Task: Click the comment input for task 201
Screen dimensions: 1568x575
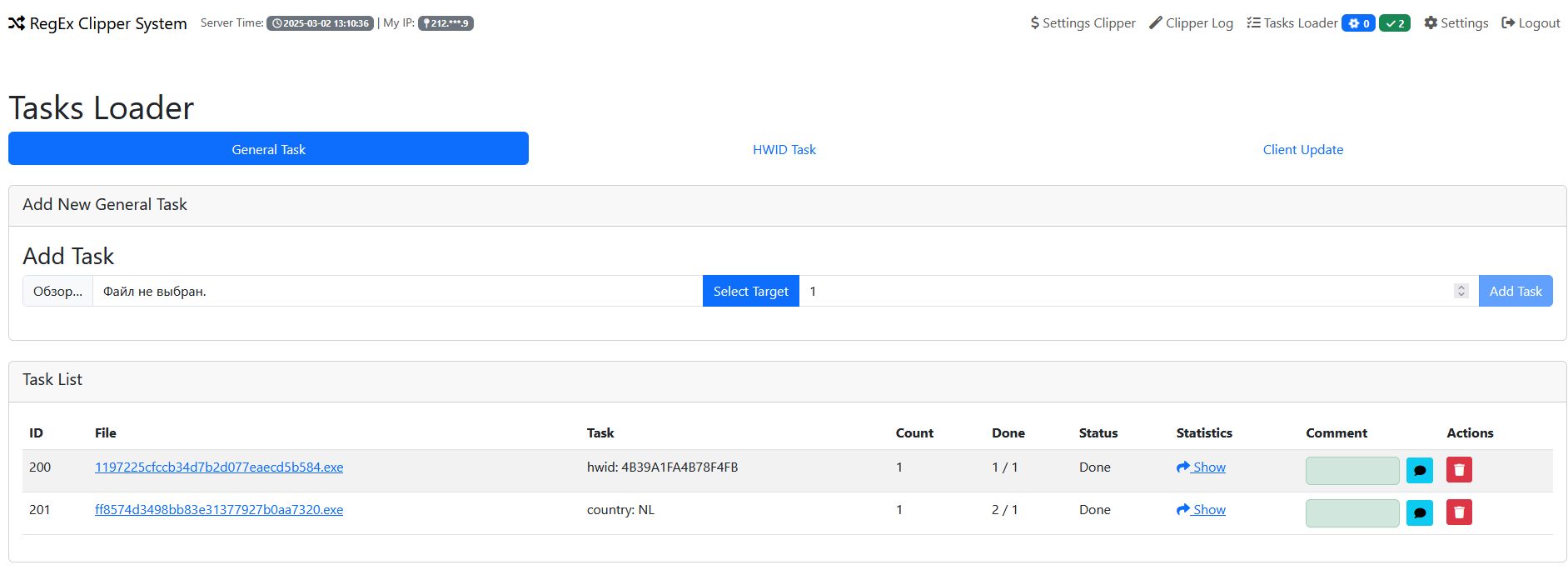Action: point(1352,513)
